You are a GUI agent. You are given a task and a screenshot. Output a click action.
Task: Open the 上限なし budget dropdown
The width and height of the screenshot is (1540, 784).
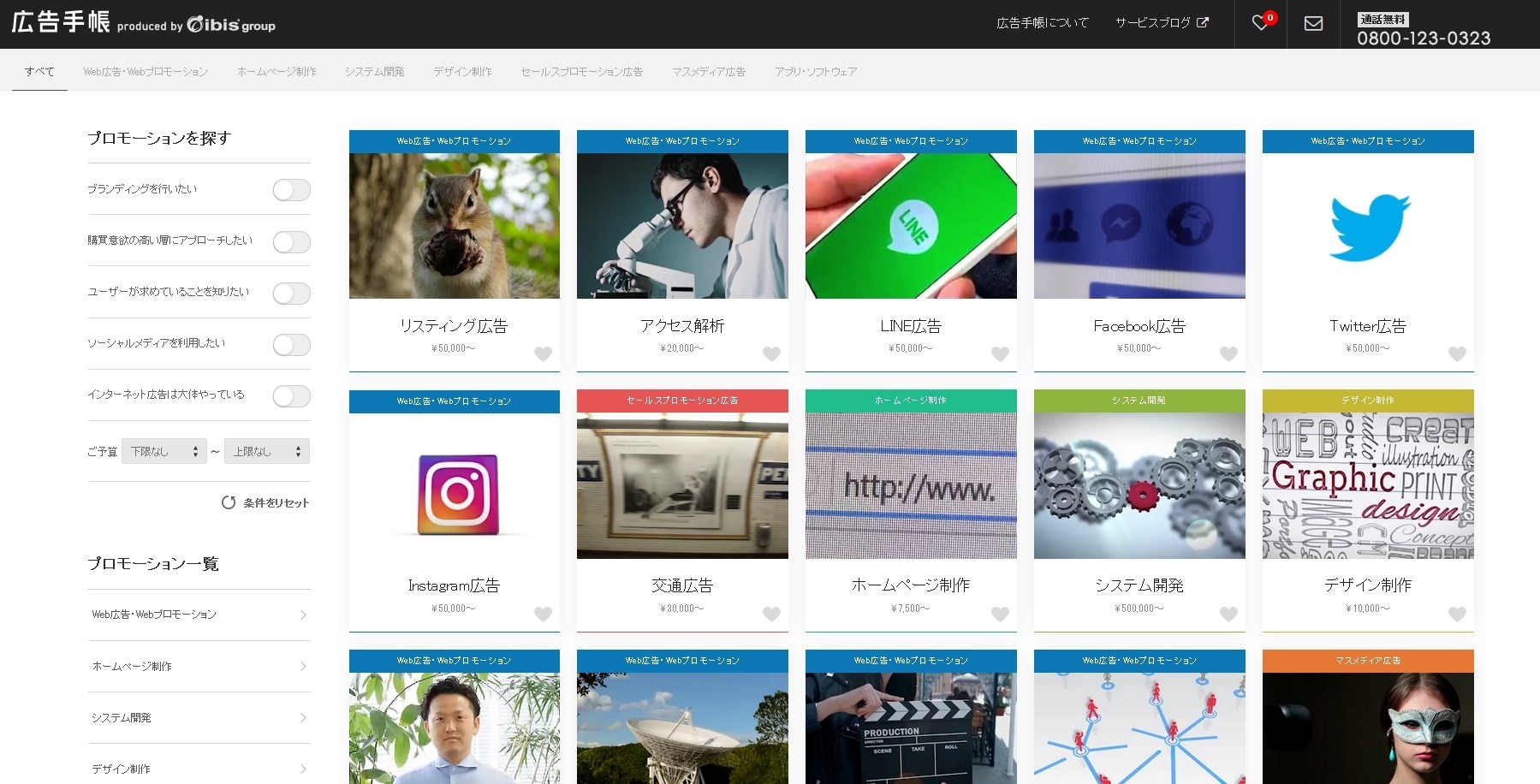click(267, 451)
